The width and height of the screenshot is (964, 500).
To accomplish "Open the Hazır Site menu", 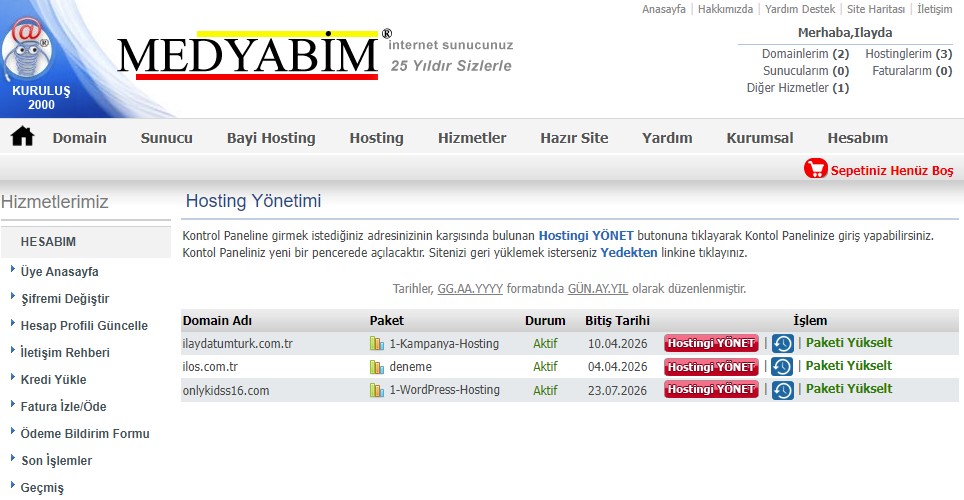I will [574, 138].
